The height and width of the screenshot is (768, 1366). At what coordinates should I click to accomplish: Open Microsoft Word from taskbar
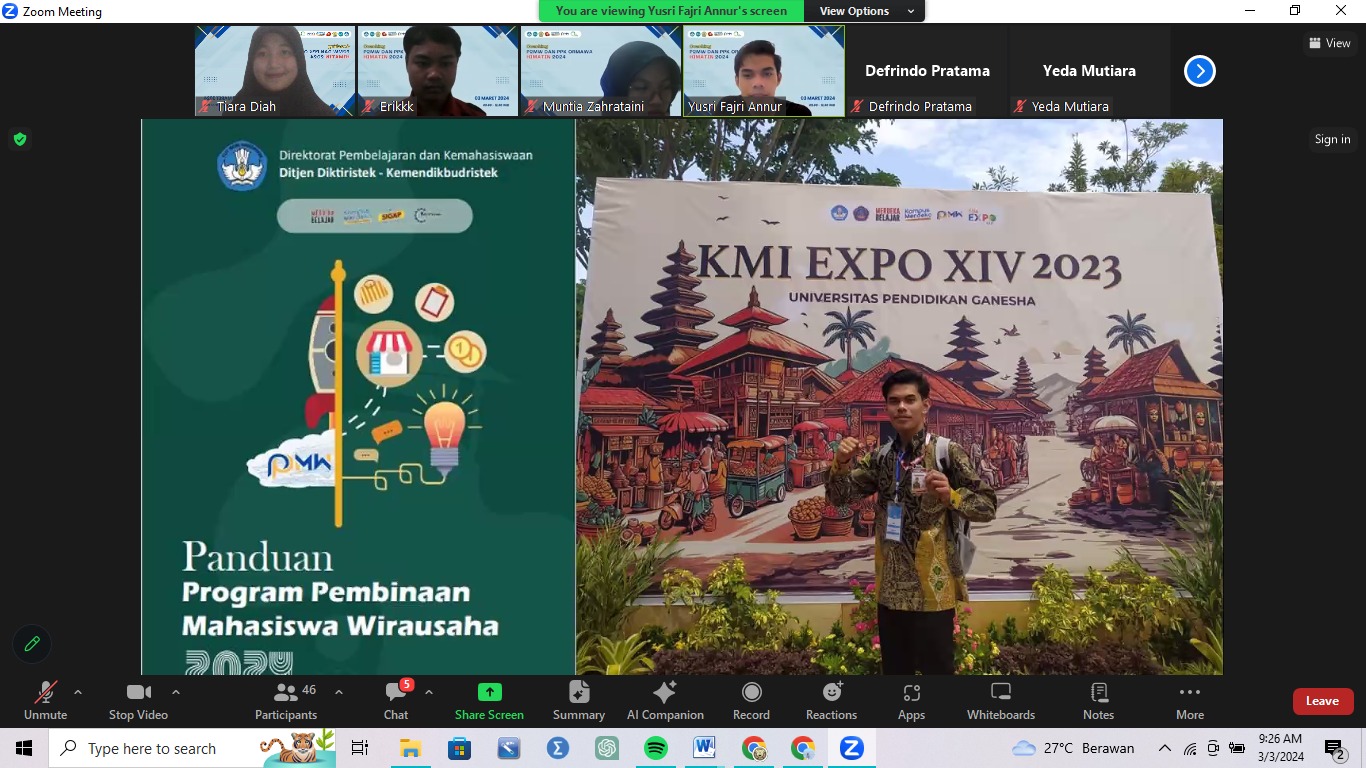(705, 748)
